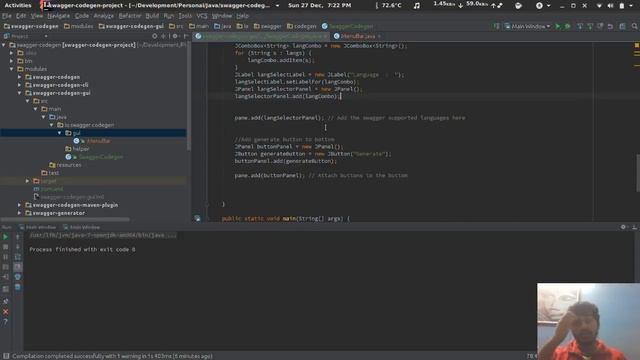Image resolution: width=640 pixels, height=360 pixels.
Task: Collapse the swagger-codegen-gui module node
Action: coord(20,93)
